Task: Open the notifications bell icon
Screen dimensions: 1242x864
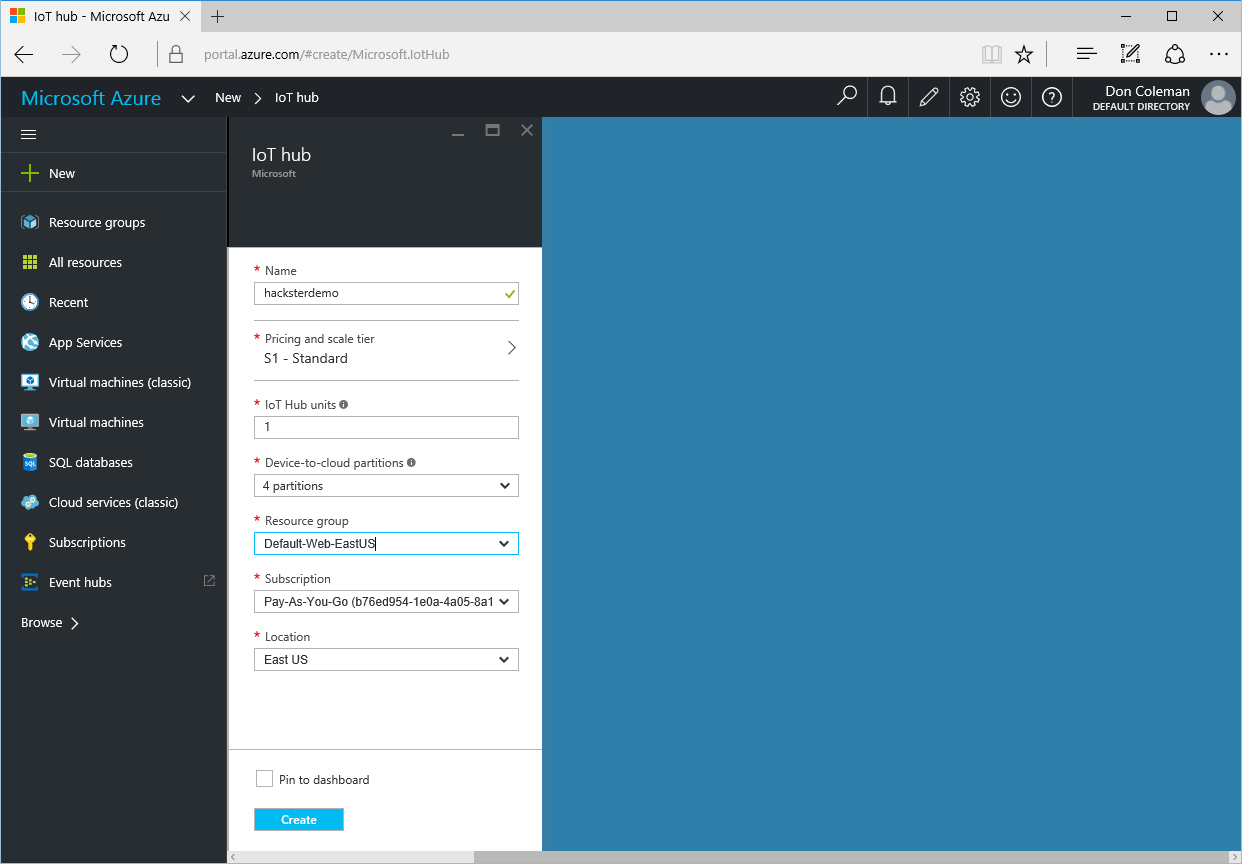Action: pos(887,97)
